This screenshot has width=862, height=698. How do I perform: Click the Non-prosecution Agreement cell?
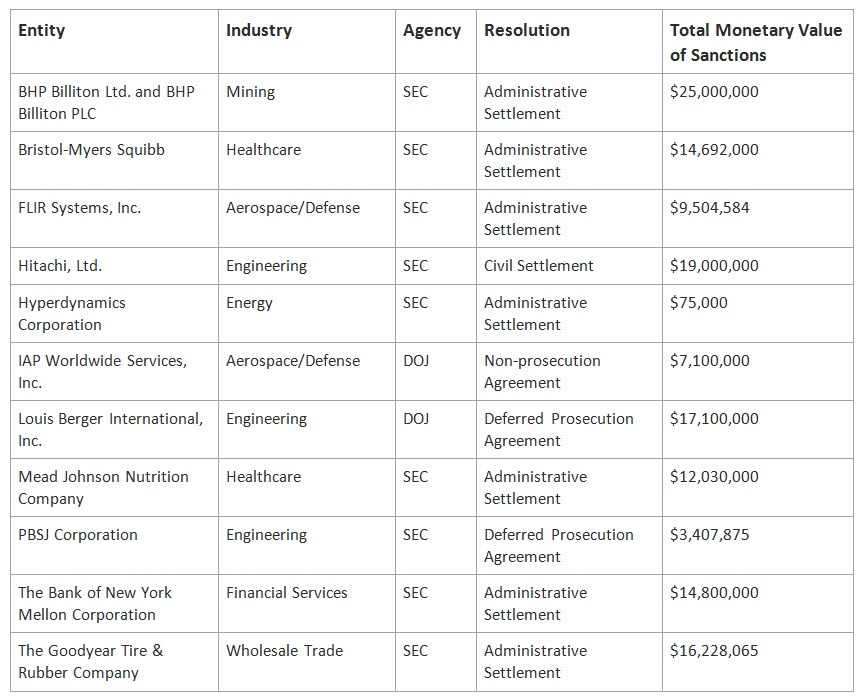pos(542,371)
